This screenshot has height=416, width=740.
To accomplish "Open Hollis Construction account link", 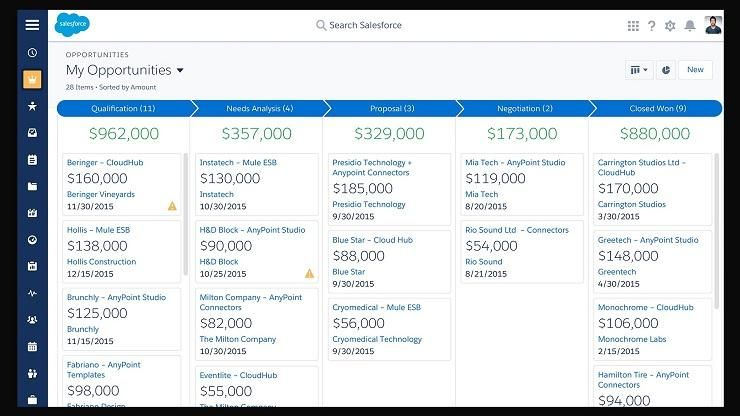I will point(101,262).
